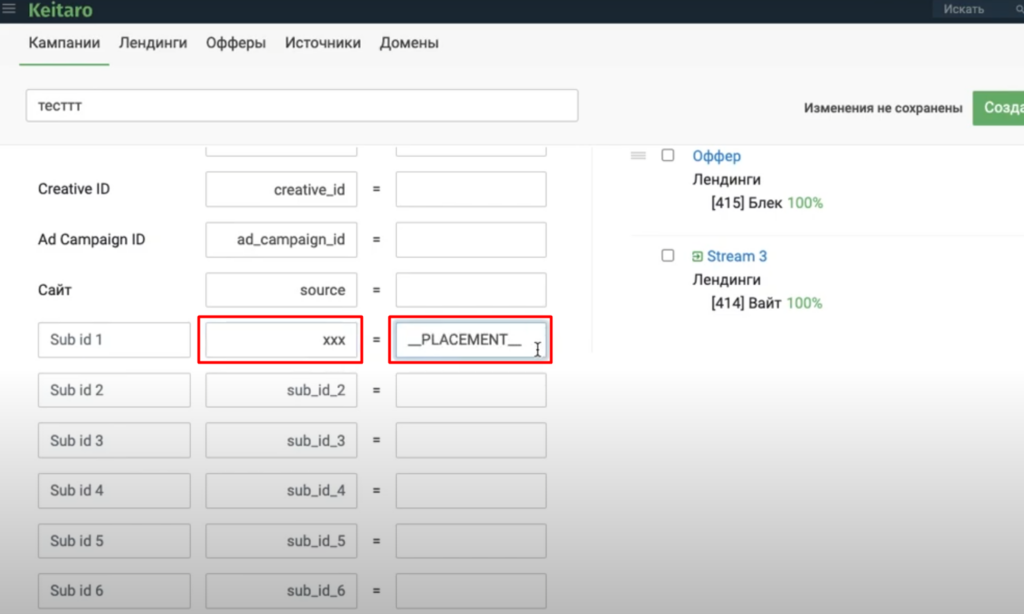The height and width of the screenshot is (614, 1024).
Task: Click the campaign name field containing тесттт
Action: 301,105
